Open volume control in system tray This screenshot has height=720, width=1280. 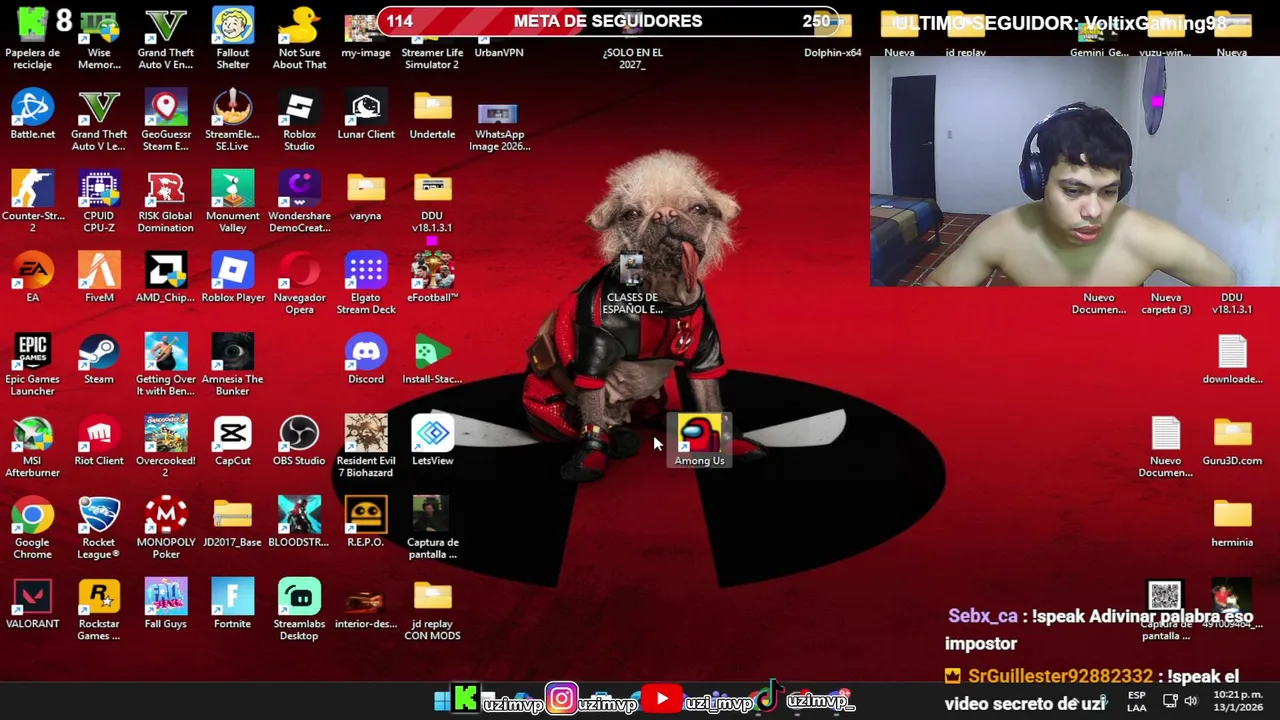(1190, 701)
